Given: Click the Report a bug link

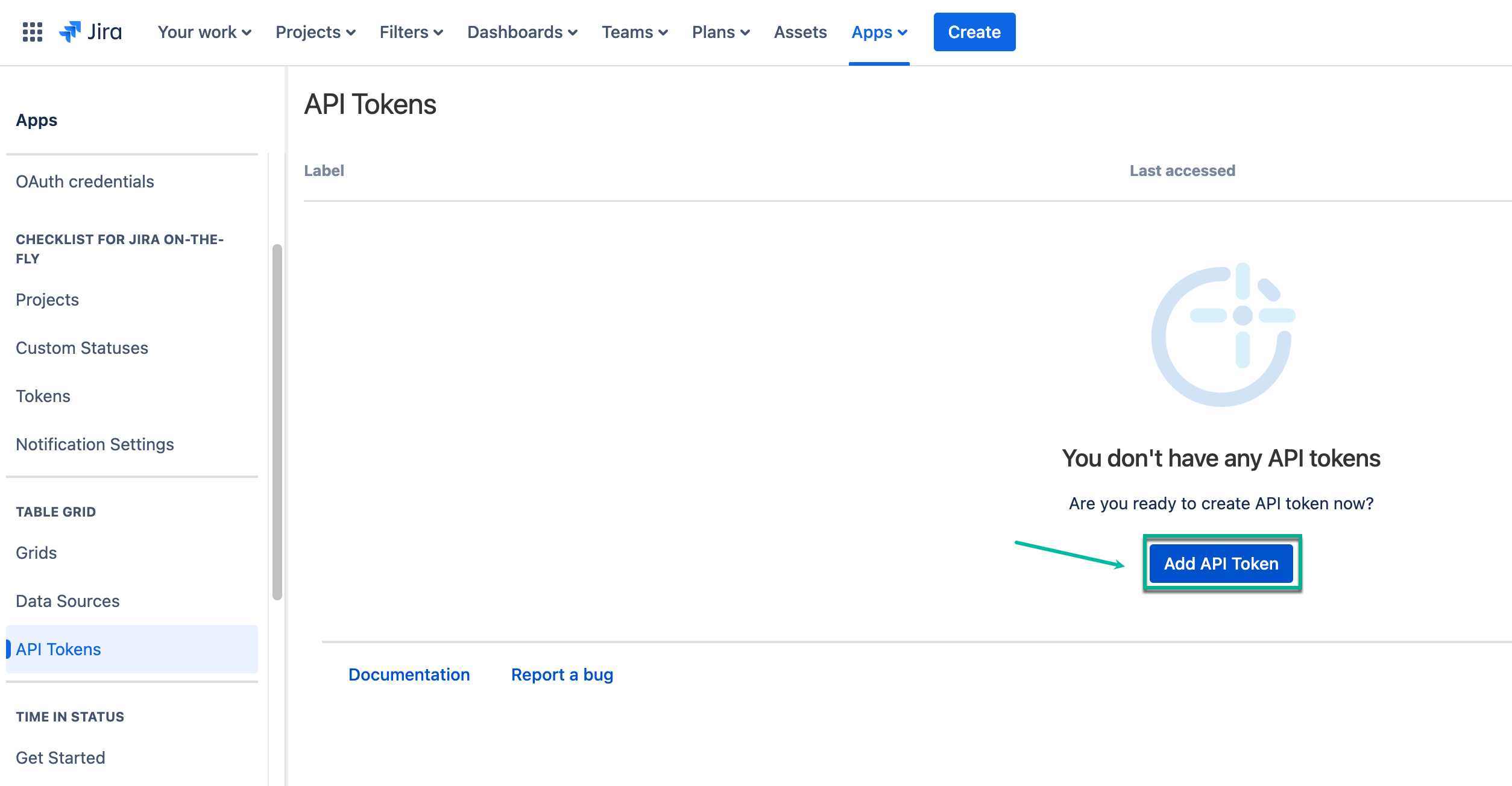Looking at the screenshot, I should point(562,674).
